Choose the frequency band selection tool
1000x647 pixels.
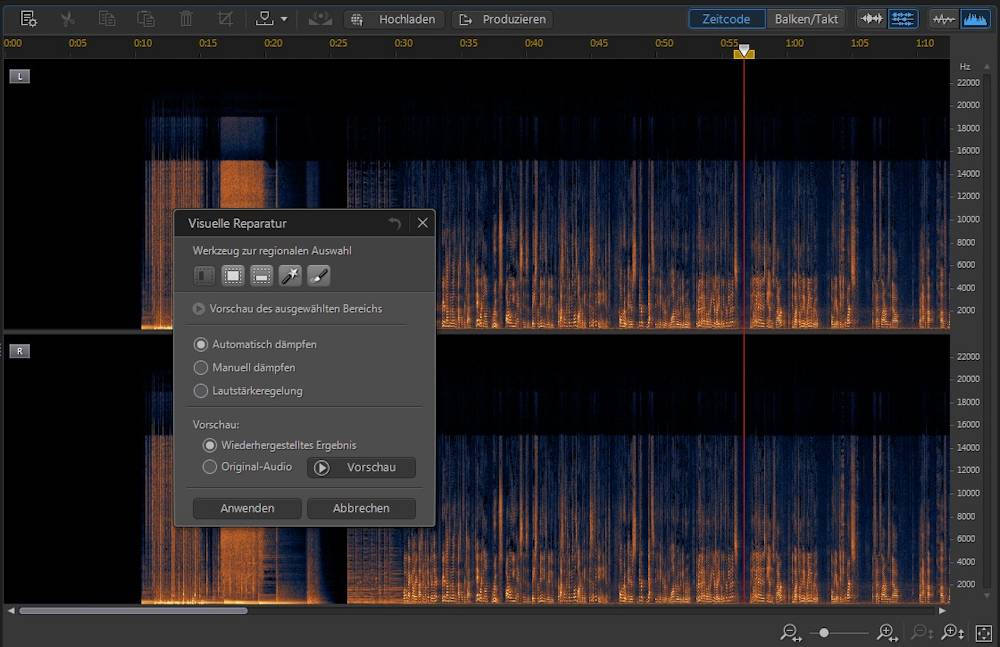261,275
